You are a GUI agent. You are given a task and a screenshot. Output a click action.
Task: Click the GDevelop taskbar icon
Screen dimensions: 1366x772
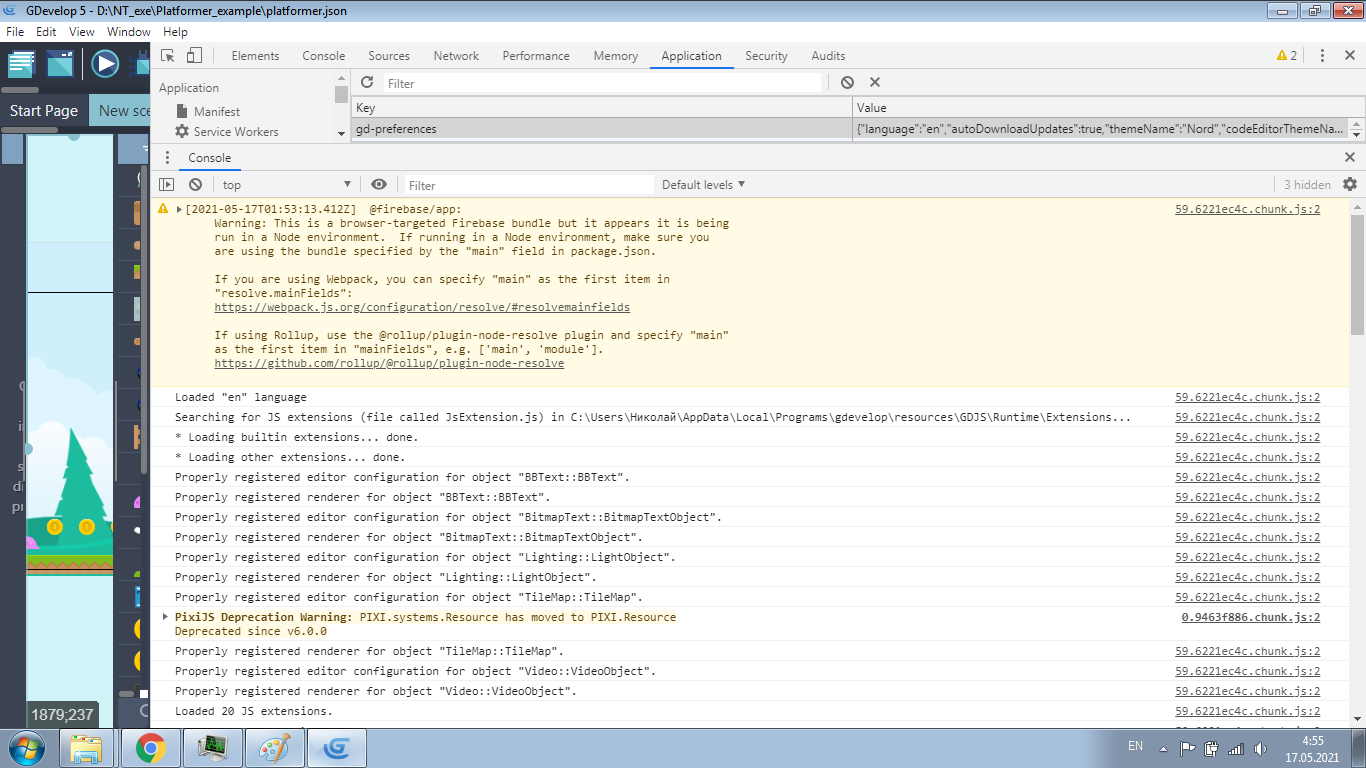click(x=337, y=748)
